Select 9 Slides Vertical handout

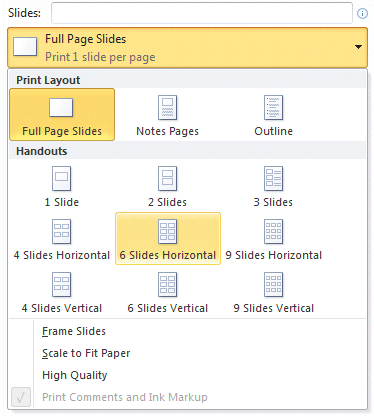pos(273,293)
